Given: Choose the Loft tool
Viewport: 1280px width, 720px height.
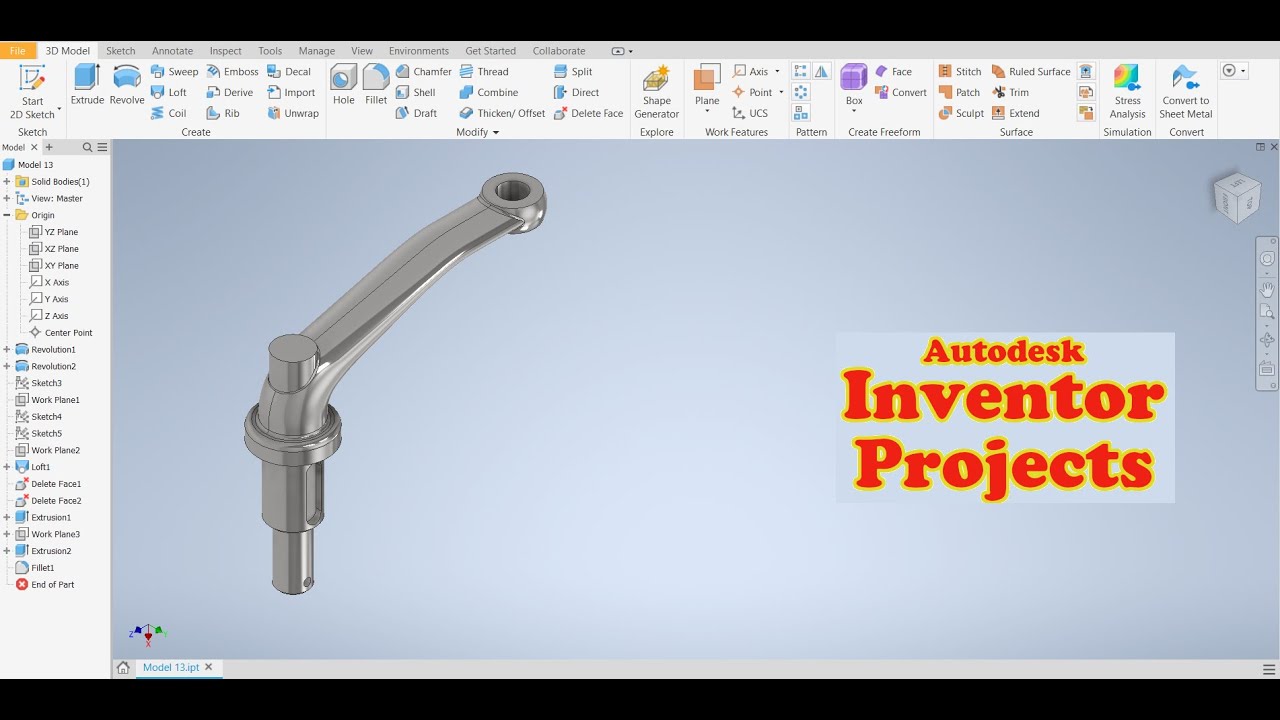Looking at the screenshot, I should click(x=169, y=93).
